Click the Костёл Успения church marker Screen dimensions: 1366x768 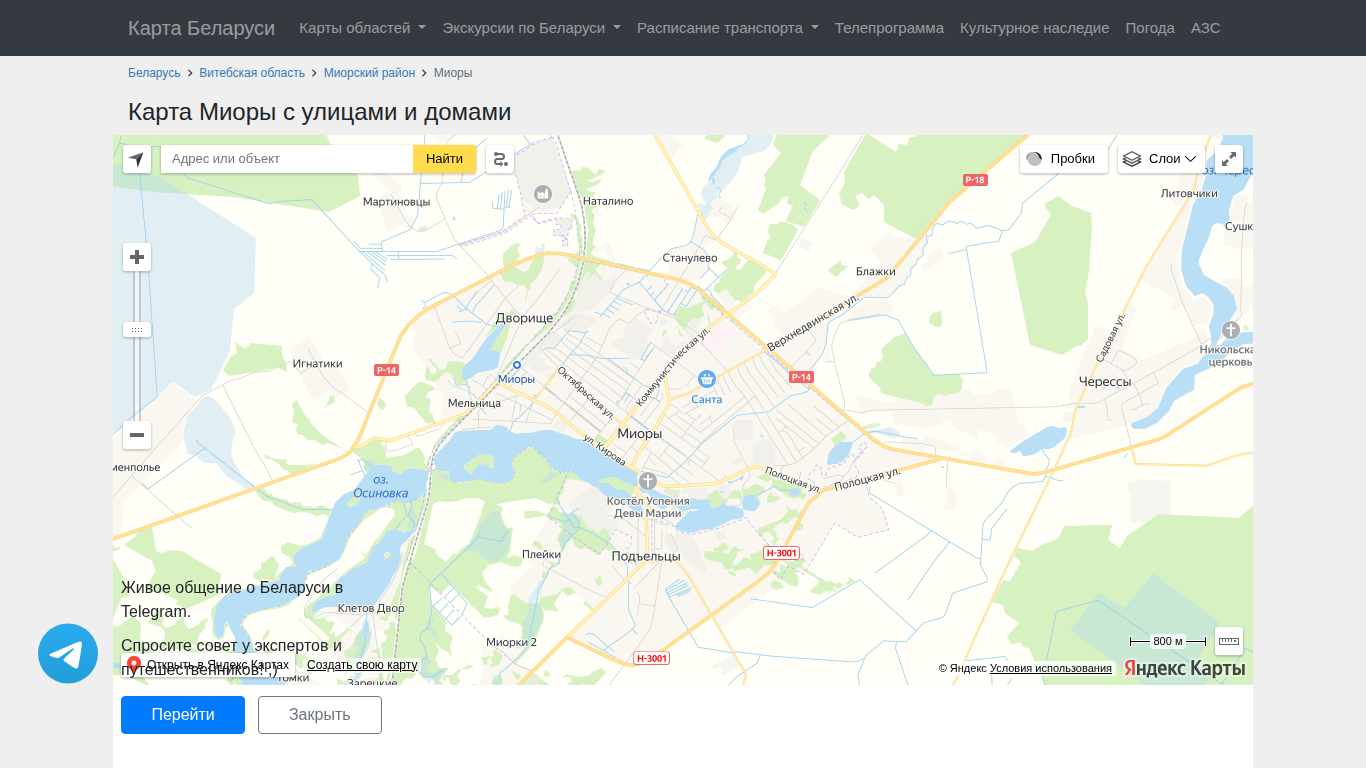pyautogui.click(x=648, y=481)
